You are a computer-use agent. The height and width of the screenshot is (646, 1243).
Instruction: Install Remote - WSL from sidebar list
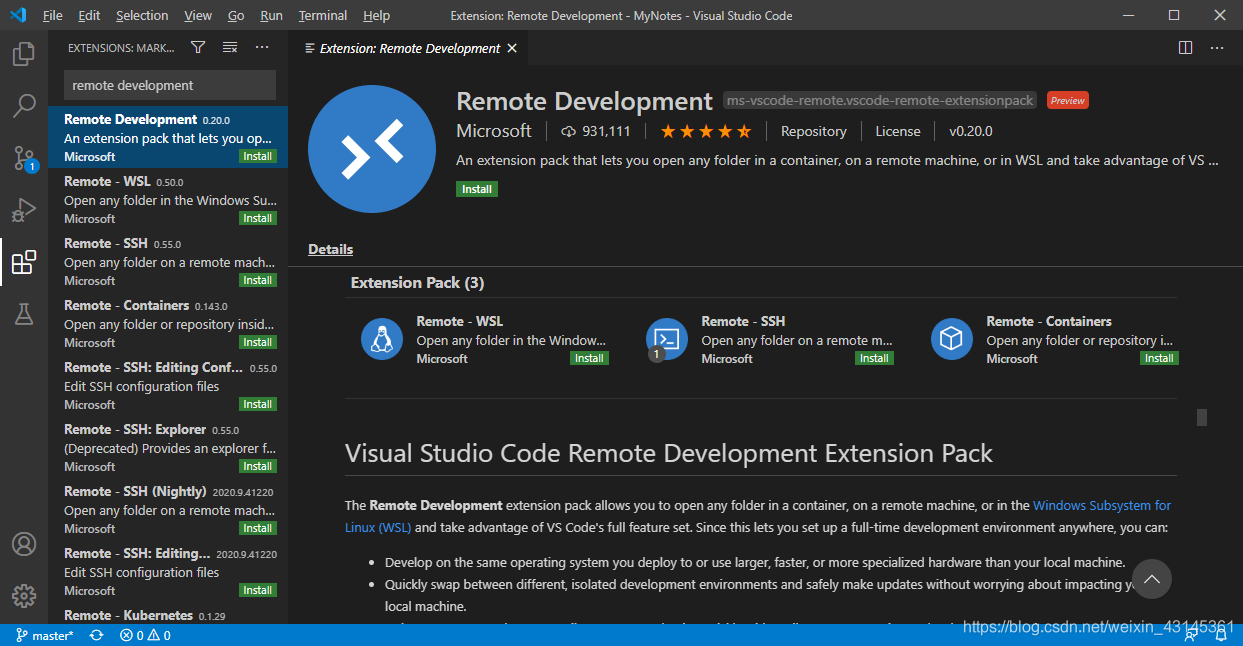coord(258,218)
